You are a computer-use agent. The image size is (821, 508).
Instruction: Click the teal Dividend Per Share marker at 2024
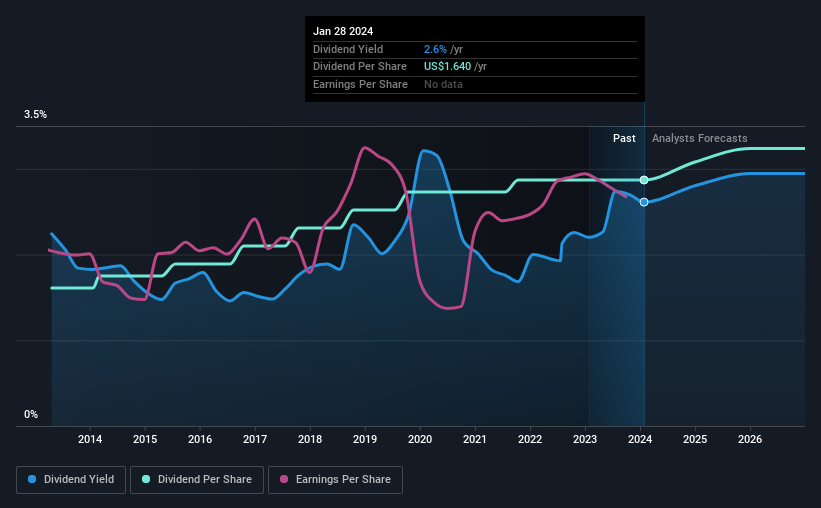coord(644,180)
